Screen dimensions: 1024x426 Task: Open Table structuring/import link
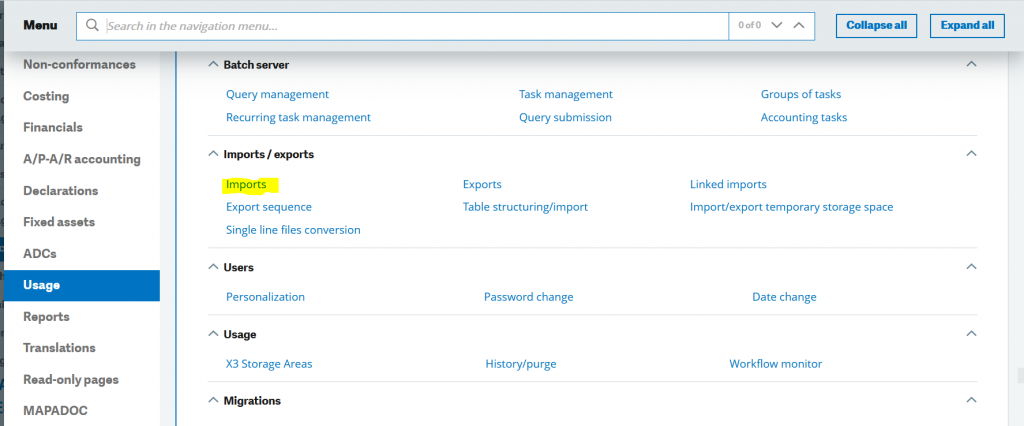point(525,207)
